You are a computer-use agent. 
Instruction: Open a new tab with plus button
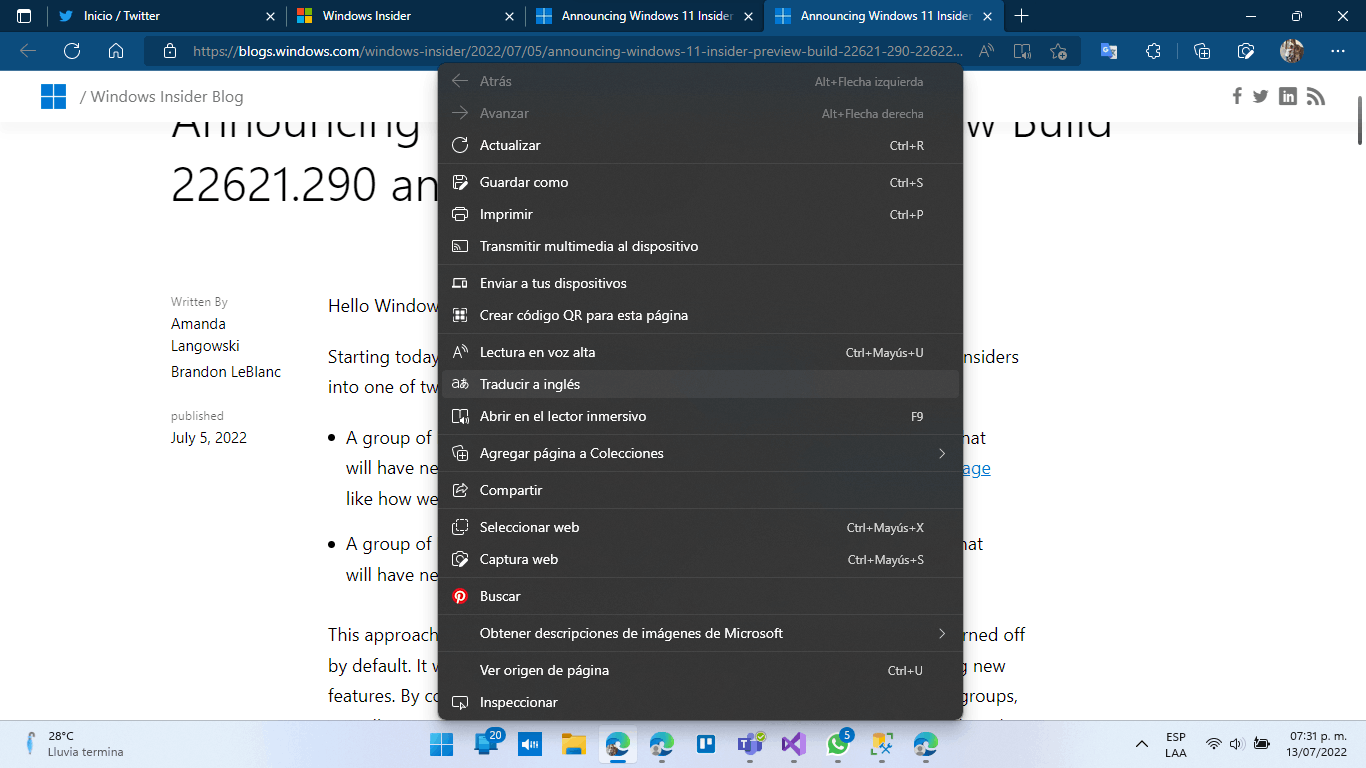(x=1021, y=16)
